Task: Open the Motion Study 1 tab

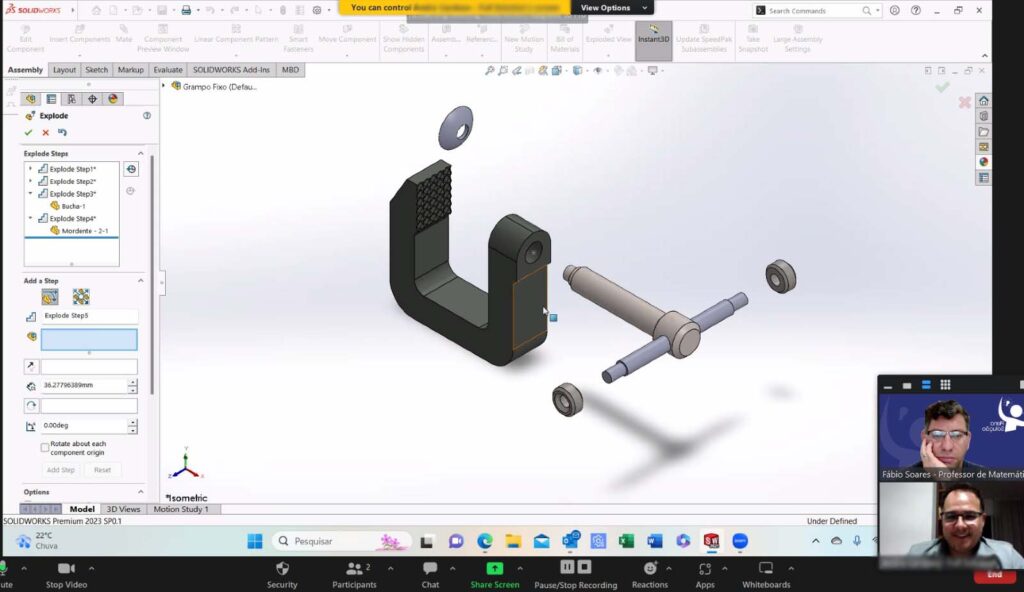Action: (x=182, y=509)
